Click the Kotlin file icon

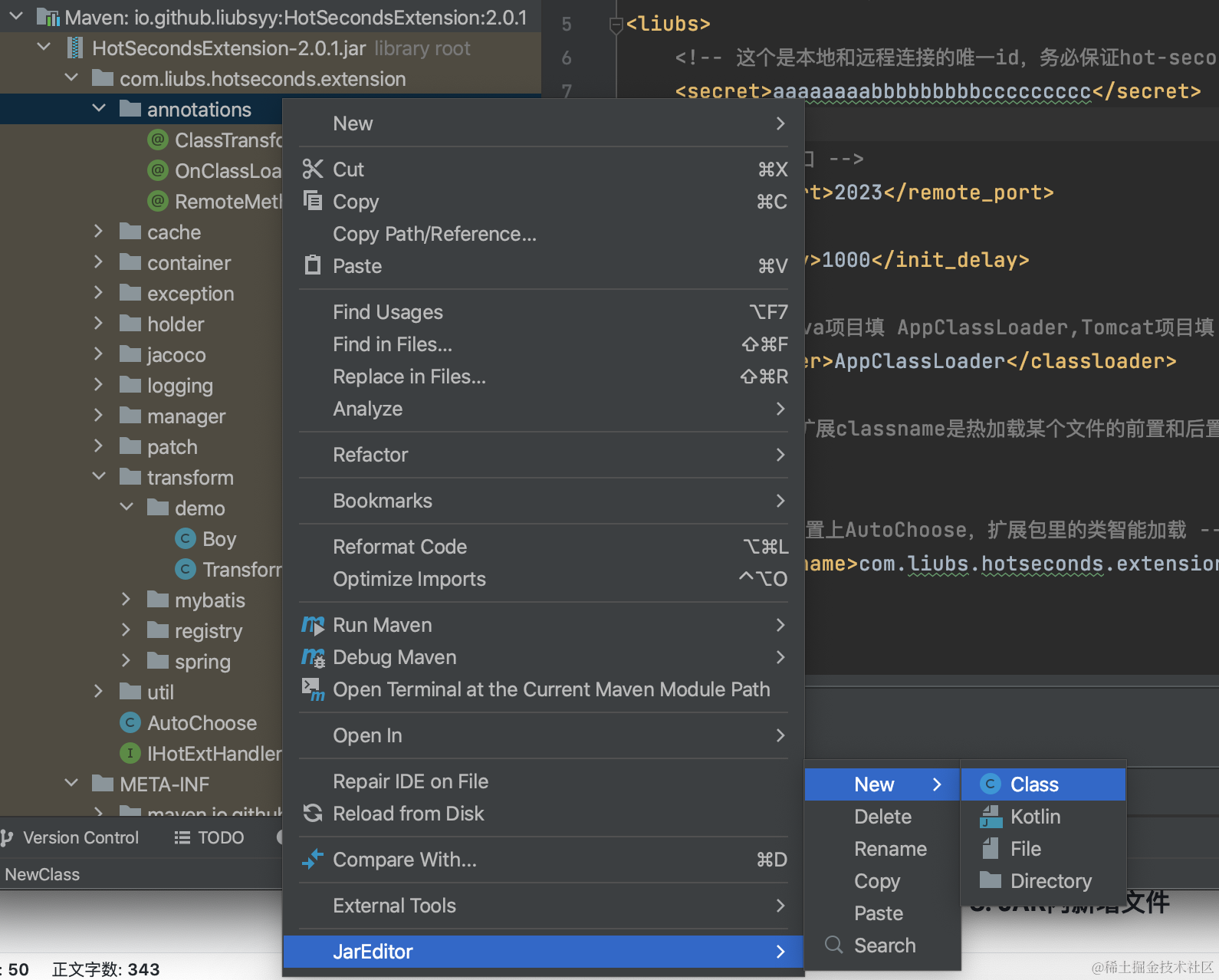click(991, 817)
